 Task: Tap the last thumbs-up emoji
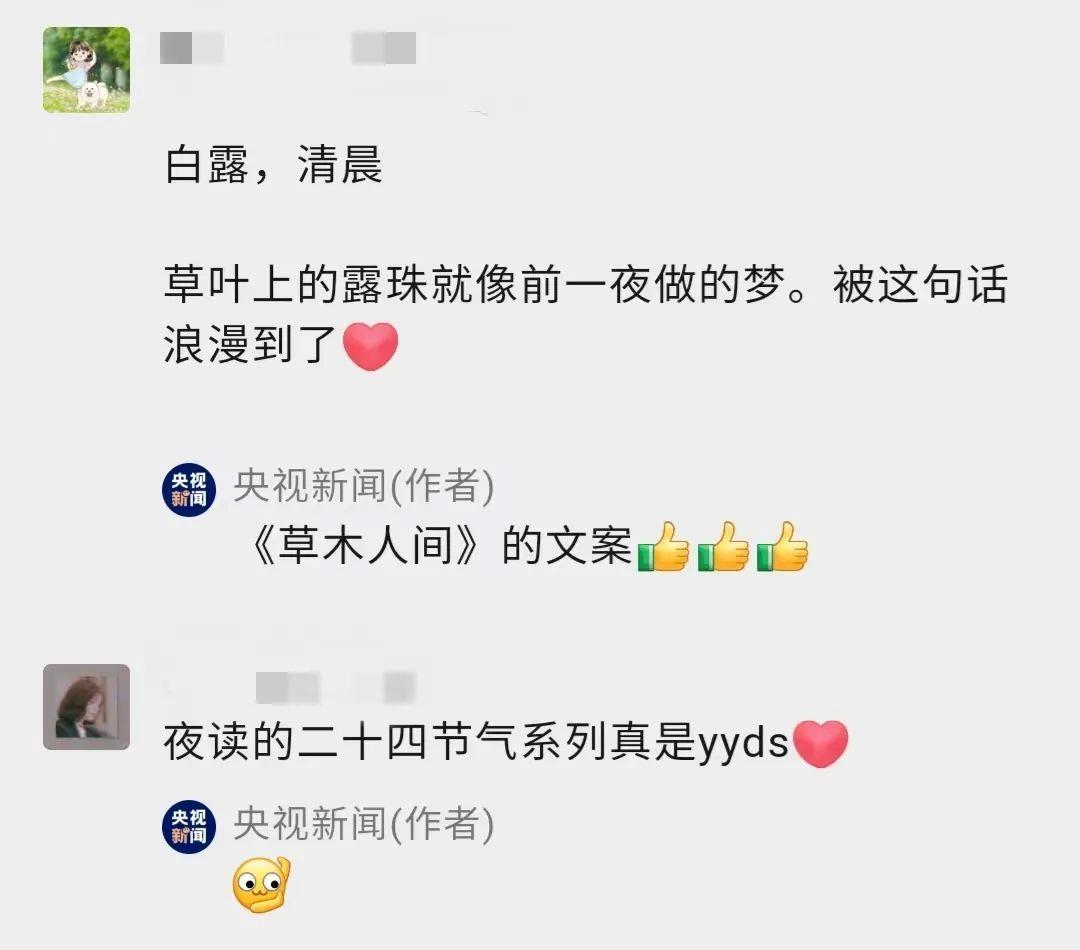point(782,546)
